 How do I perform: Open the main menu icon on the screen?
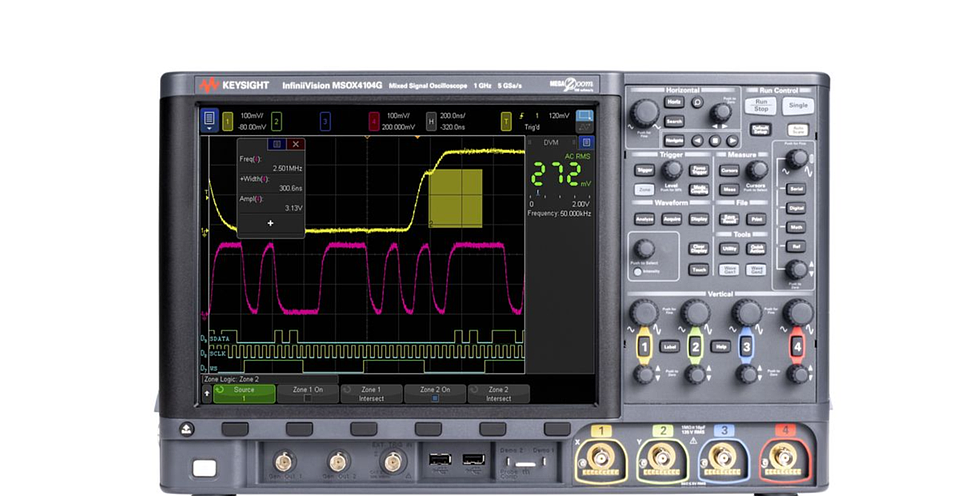point(209,120)
